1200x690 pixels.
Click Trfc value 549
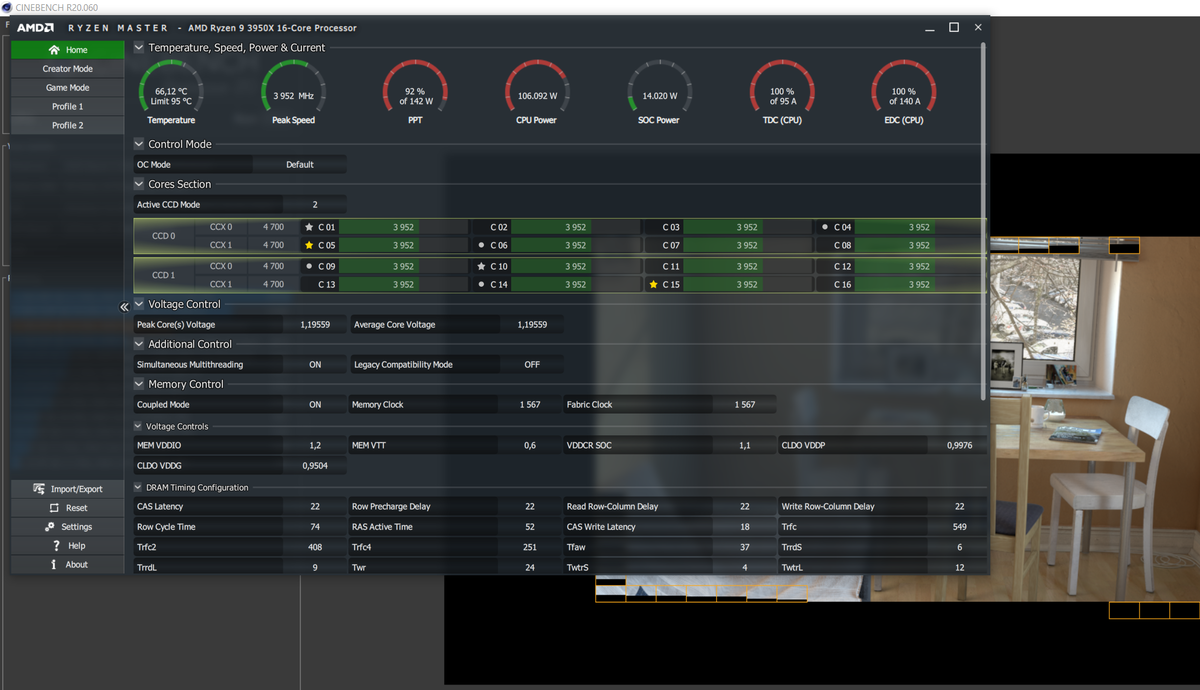(959, 527)
